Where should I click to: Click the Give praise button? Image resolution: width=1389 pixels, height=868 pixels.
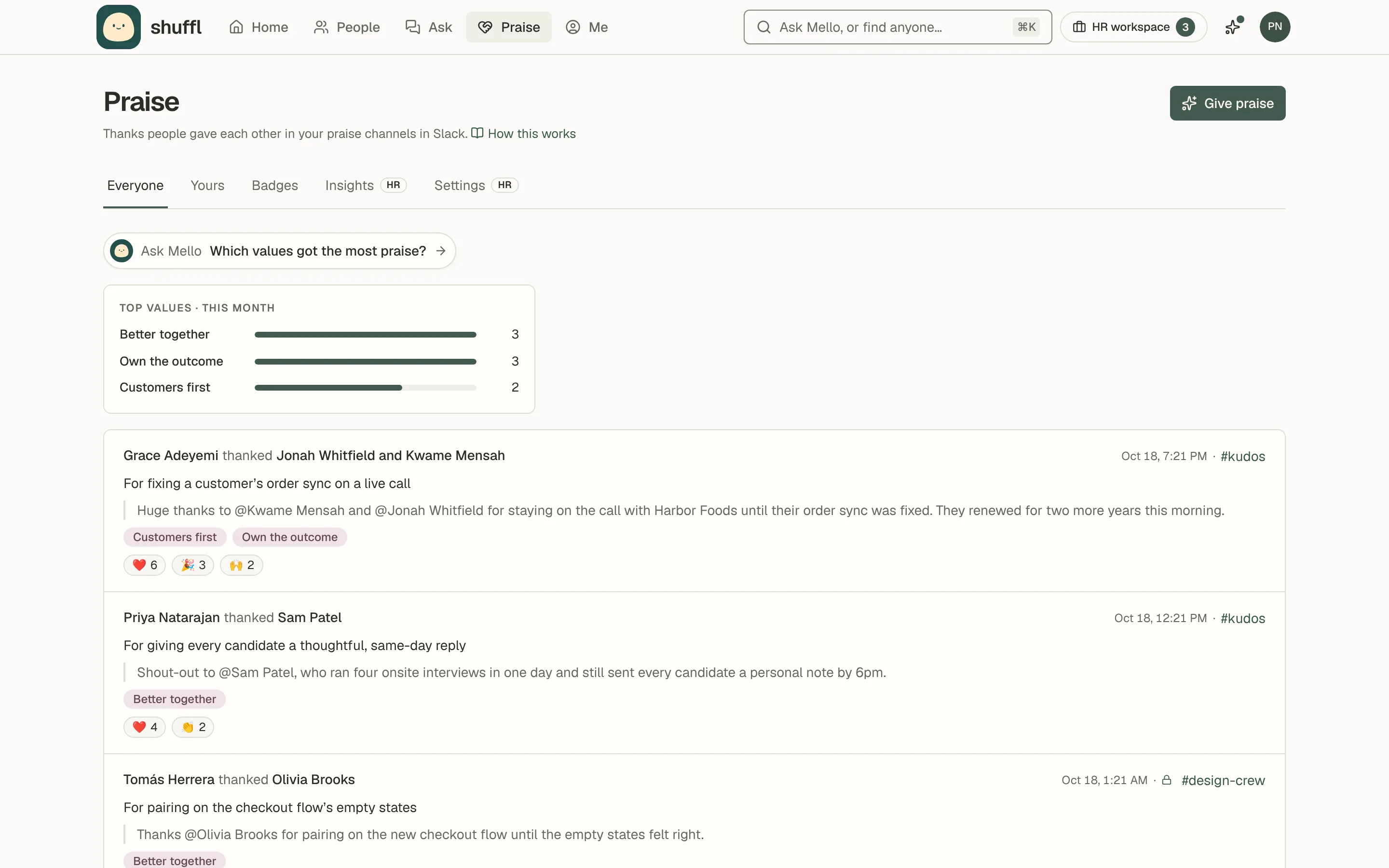pyautogui.click(x=1227, y=103)
